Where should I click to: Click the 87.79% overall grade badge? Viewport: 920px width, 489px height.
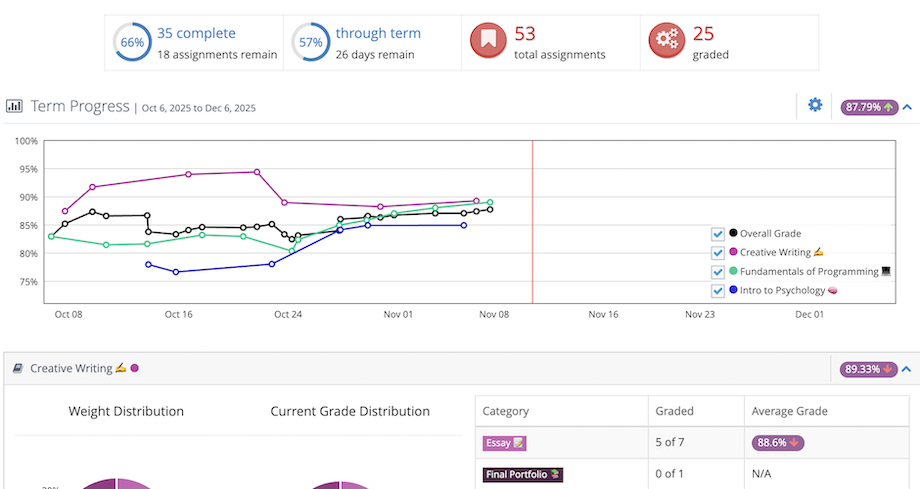[x=869, y=106]
